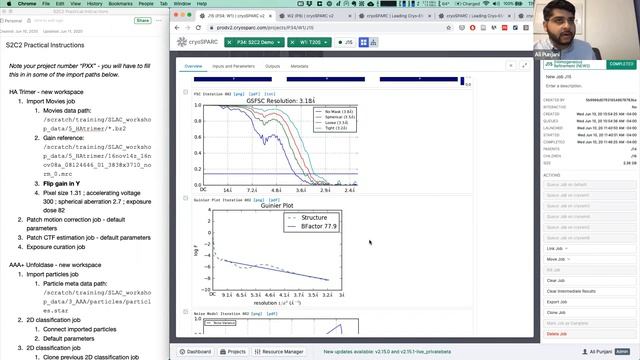The image size is (640, 360).
Task: Go forward in Chrome
Action: pyautogui.click(x=188, y=27)
